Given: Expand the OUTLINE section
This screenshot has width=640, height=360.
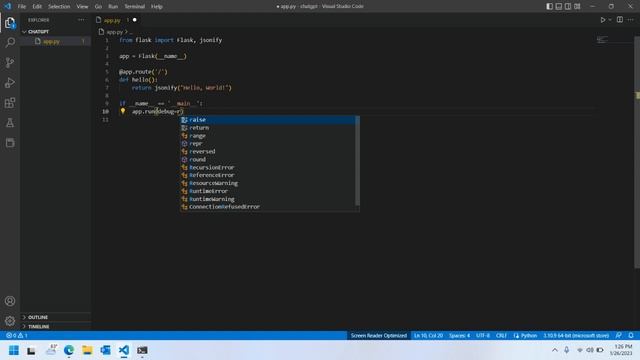Looking at the screenshot, I should click(56, 317).
